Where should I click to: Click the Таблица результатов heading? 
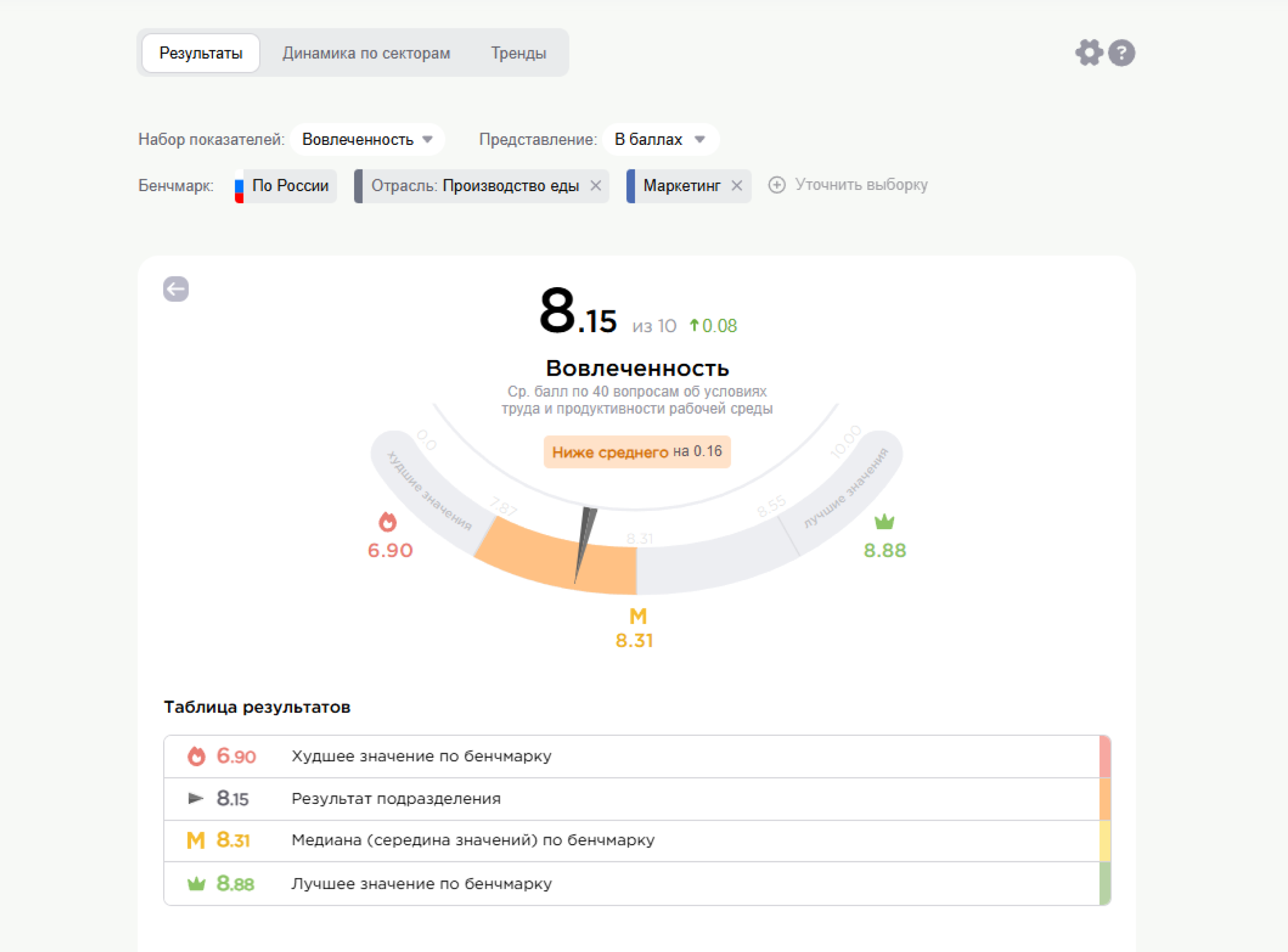pos(257,707)
